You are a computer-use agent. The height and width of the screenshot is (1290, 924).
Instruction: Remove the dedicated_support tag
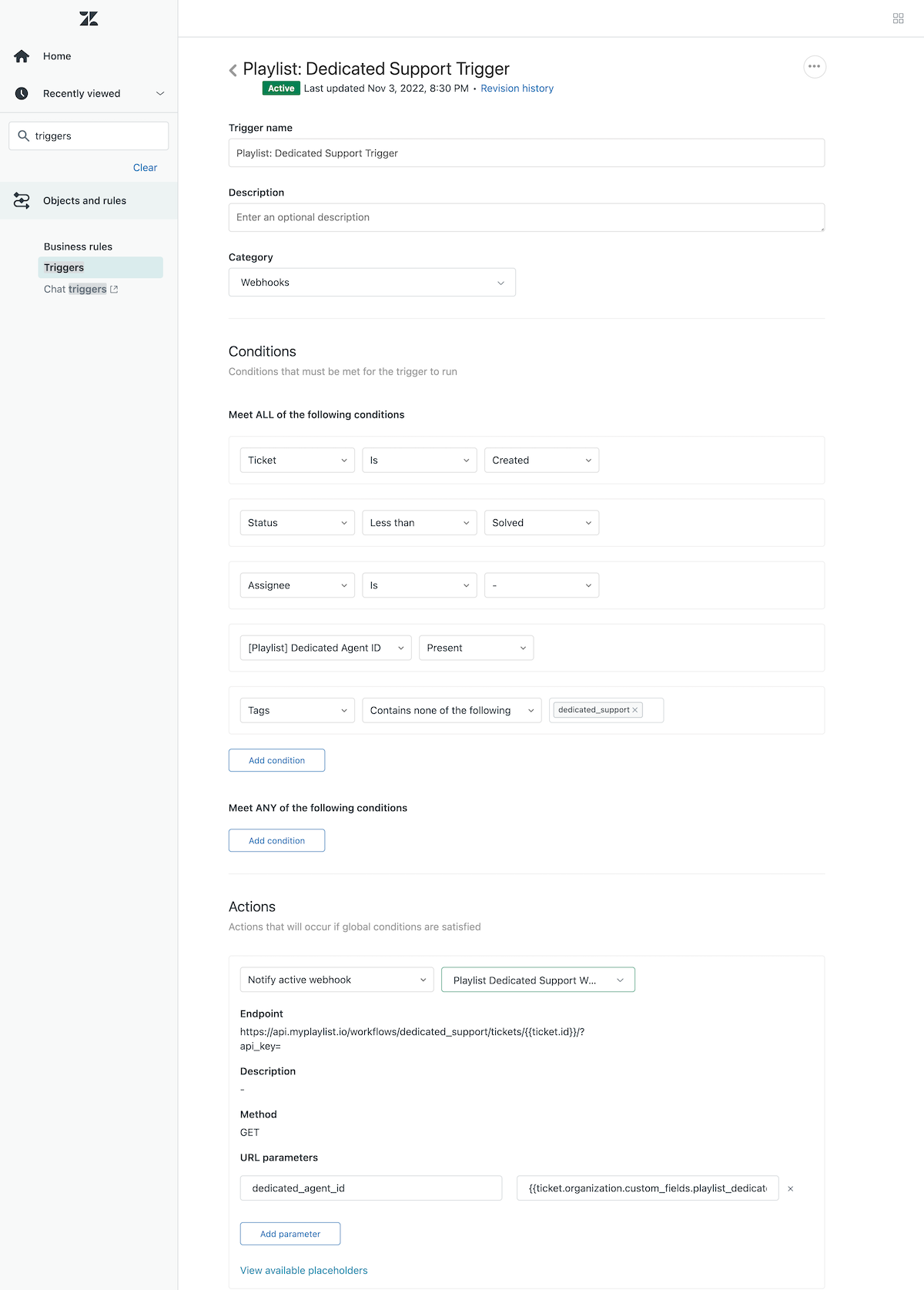tap(635, 710)
